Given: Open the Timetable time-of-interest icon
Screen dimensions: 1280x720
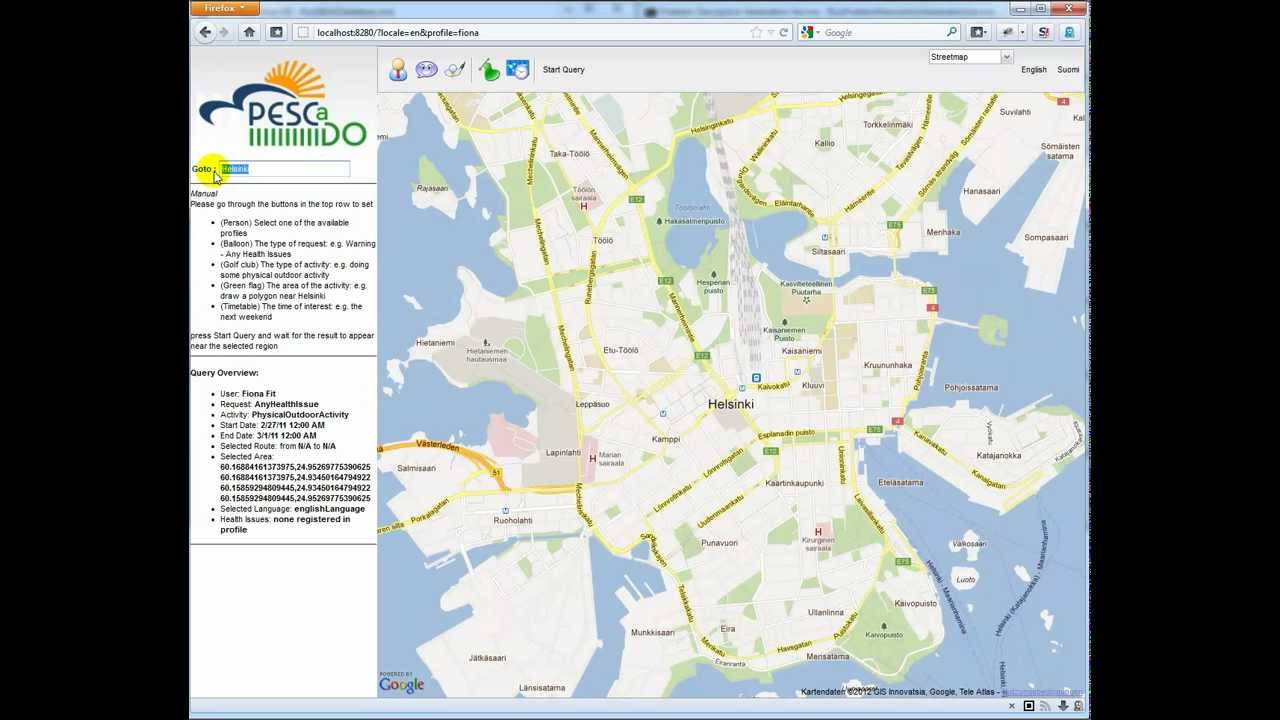Looking at the screenshot, I should (517, 69).
